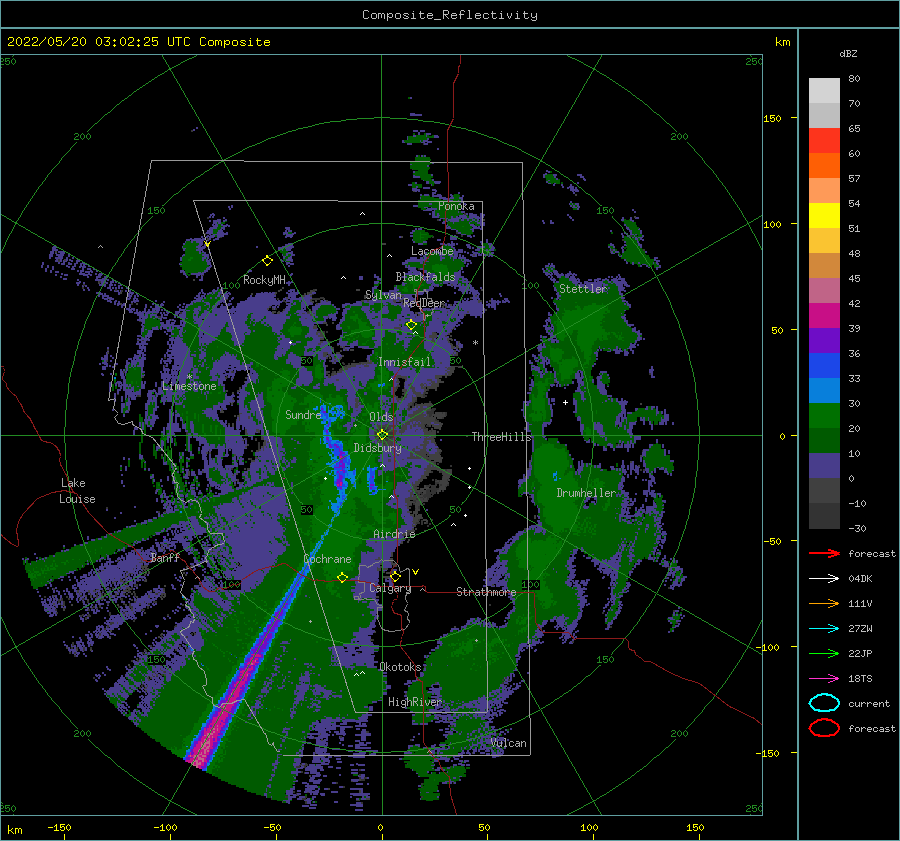Click the Strathmore city label
The image size is (900, 841).
[486, 592]
